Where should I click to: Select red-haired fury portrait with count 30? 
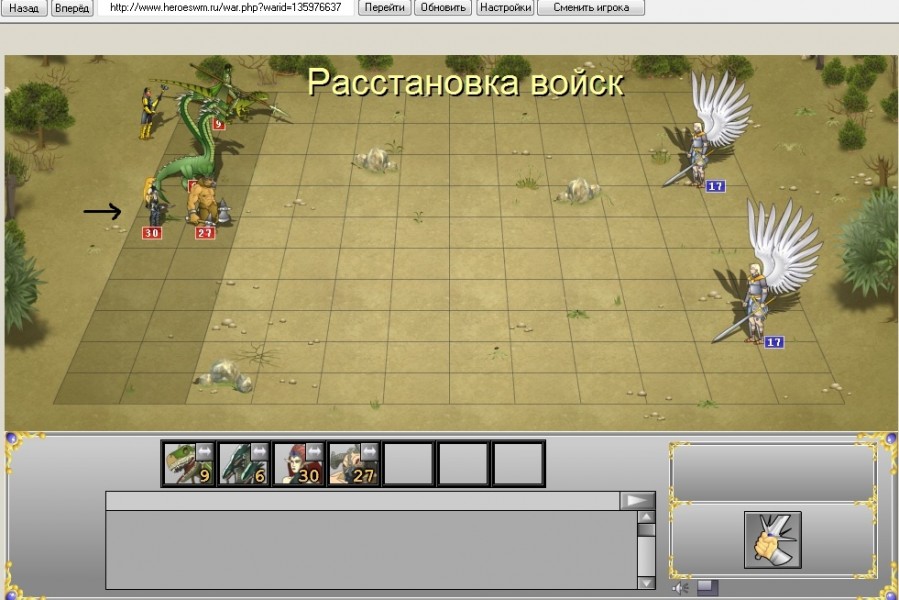click(x=298, y=463)
